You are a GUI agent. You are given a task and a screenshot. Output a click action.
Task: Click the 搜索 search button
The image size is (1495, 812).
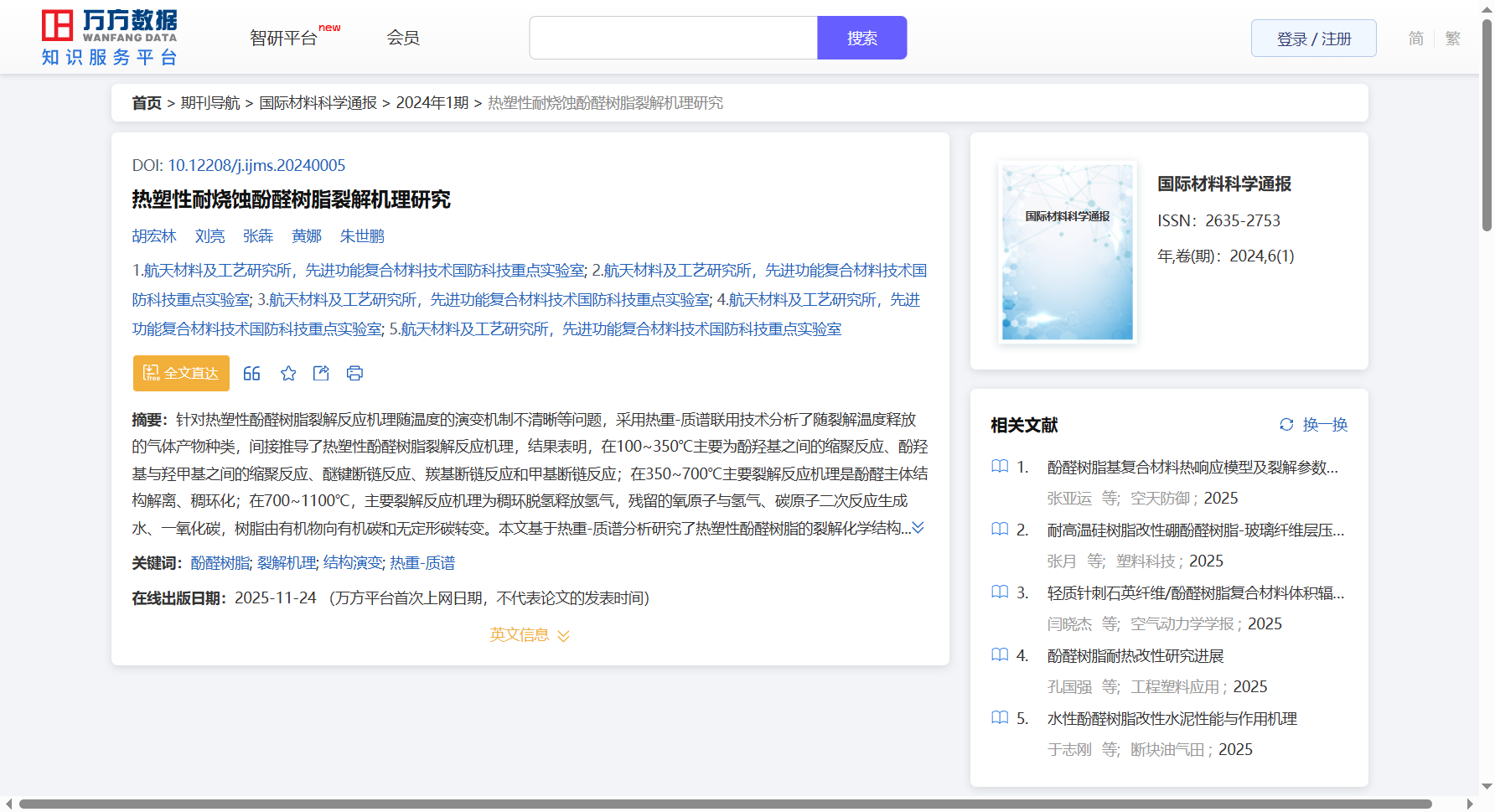point(861,39)
